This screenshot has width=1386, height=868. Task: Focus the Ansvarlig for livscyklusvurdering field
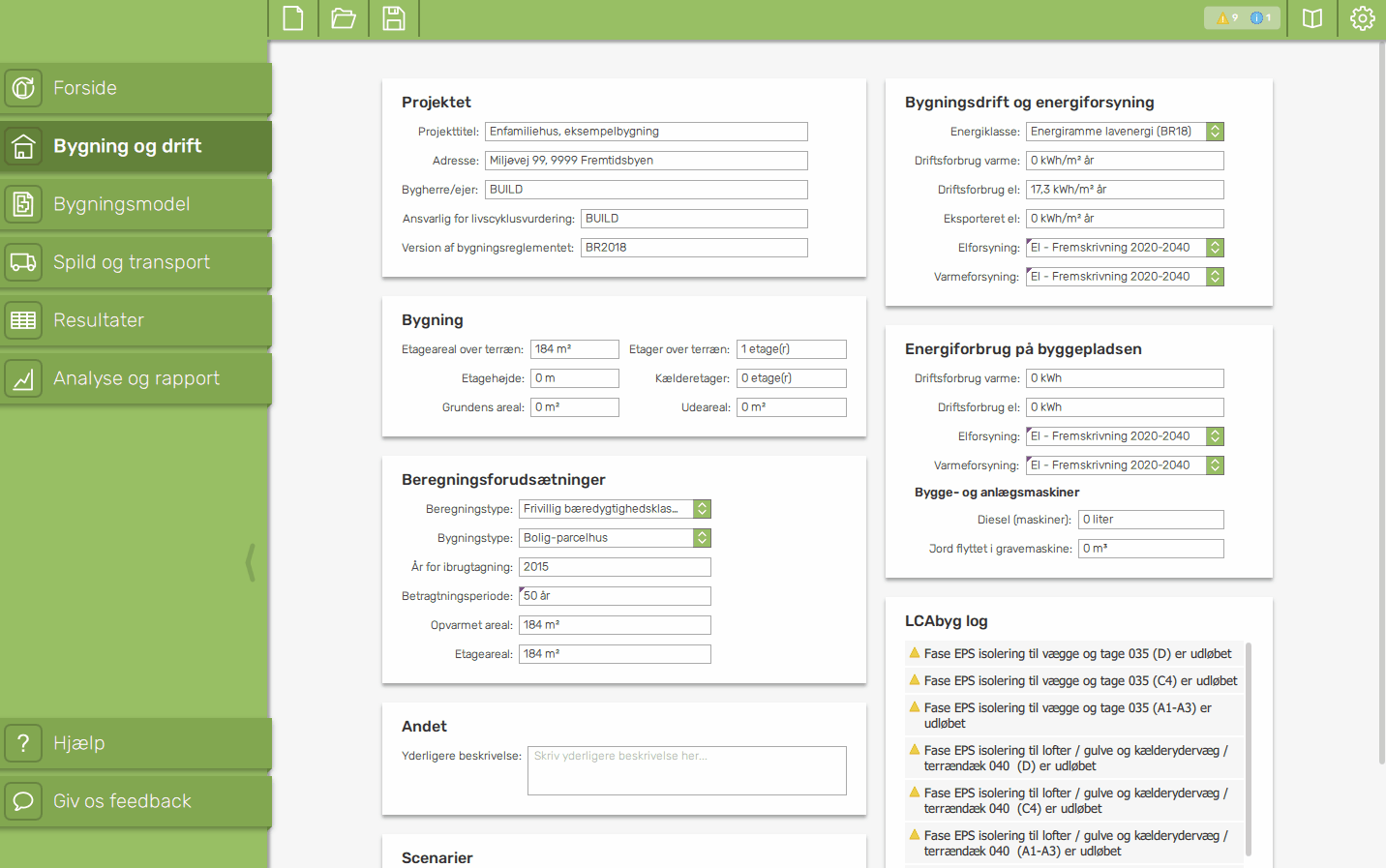pyautogui.click(x=694, y=219)
